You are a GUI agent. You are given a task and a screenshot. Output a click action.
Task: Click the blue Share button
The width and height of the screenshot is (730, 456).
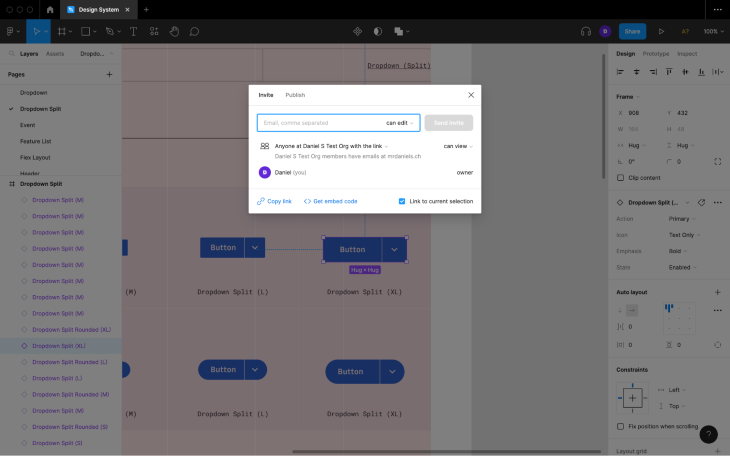tap(632, 31)
